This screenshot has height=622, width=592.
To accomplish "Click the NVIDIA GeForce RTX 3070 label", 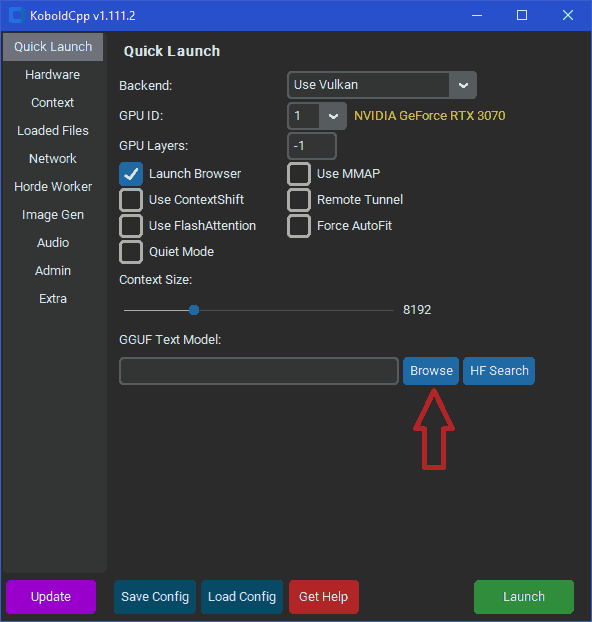I will [430, 116].
